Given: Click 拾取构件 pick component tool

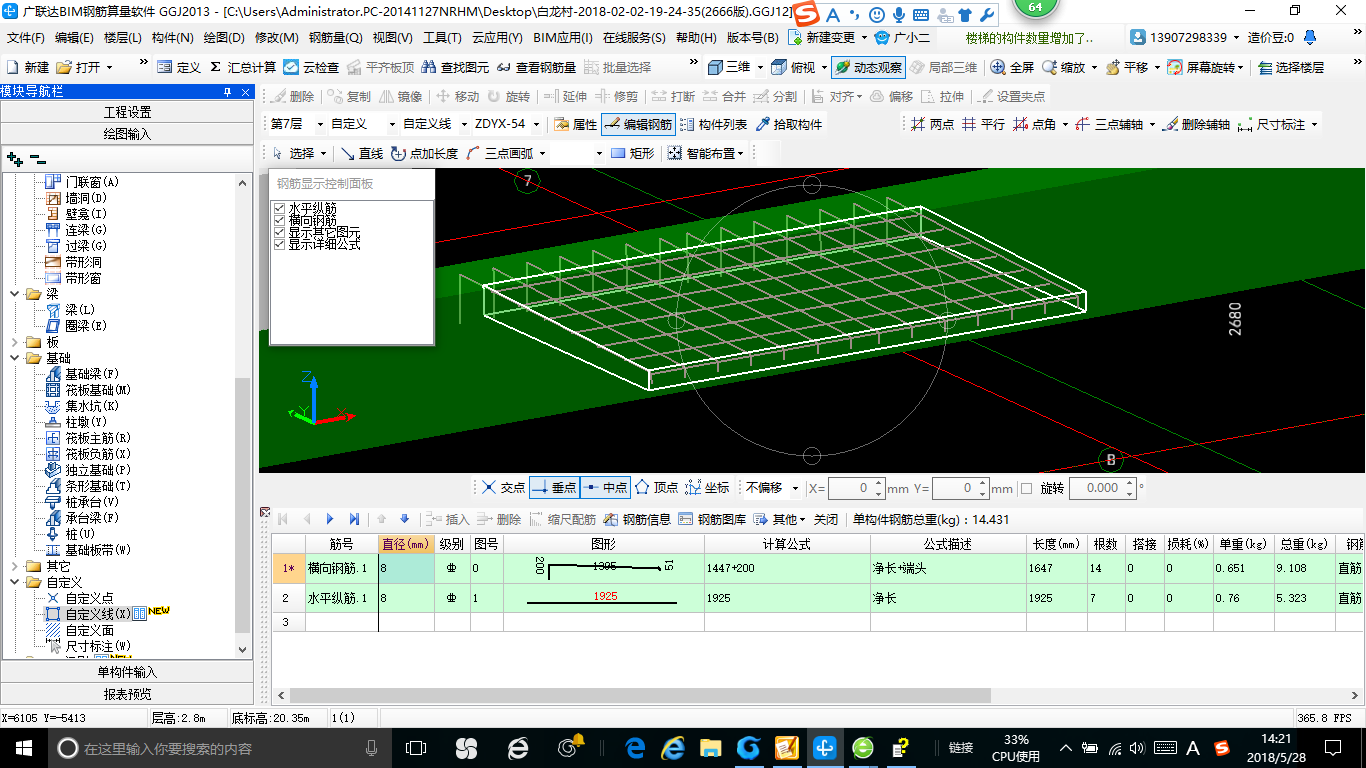Looking at the screenshot, I should (789, 125).
